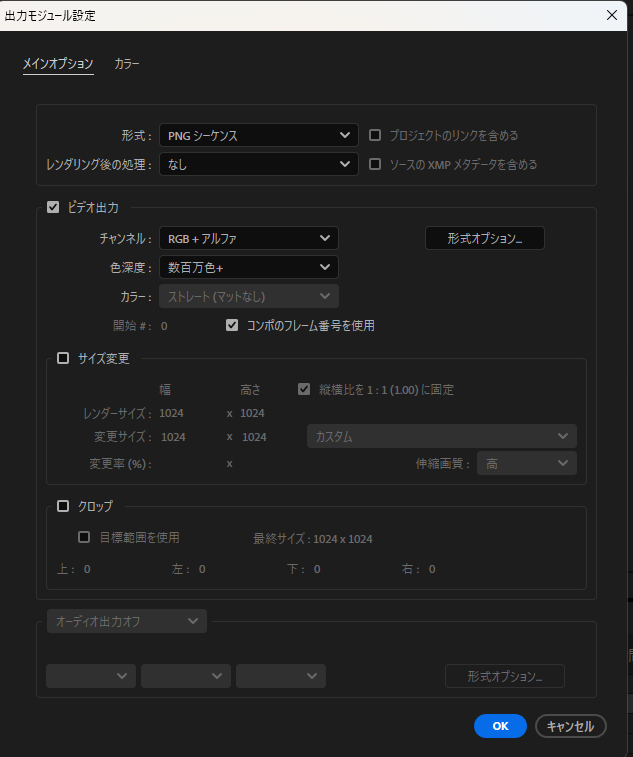The height and width of the screenshot is (757, 633).
Task: Enable プロジェクトのリンクを含める checkbox
Action: click(376, 135)
